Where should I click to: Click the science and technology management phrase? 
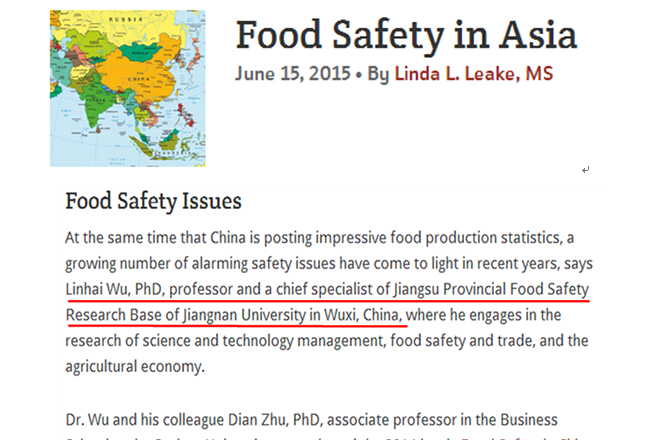point(267,341)
